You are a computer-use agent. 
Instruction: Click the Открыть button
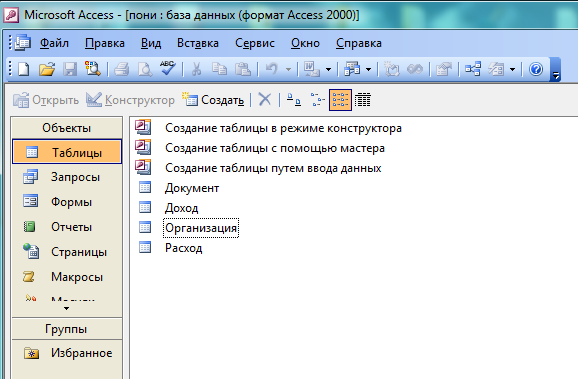tap(46, 100)
